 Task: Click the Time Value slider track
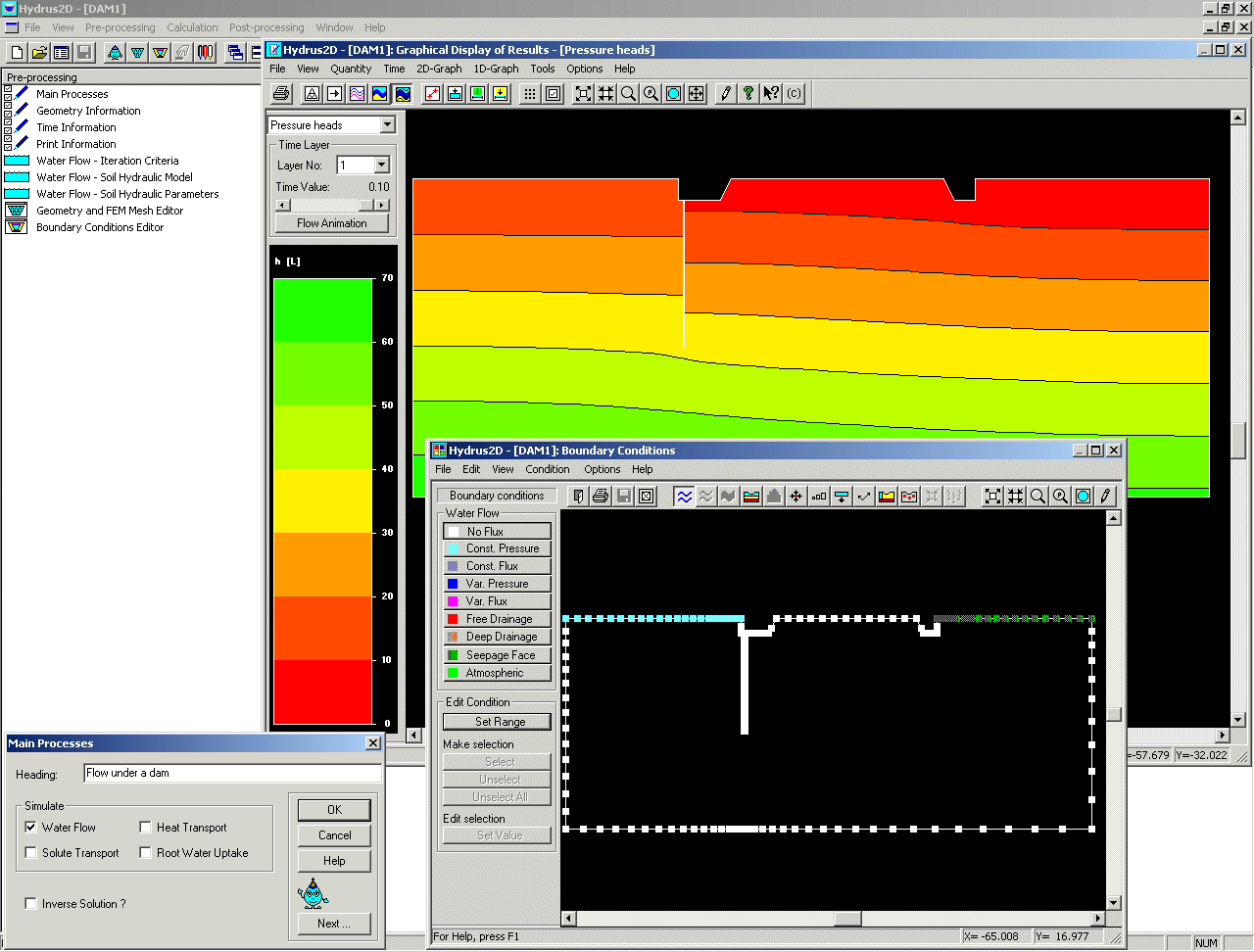332,205
